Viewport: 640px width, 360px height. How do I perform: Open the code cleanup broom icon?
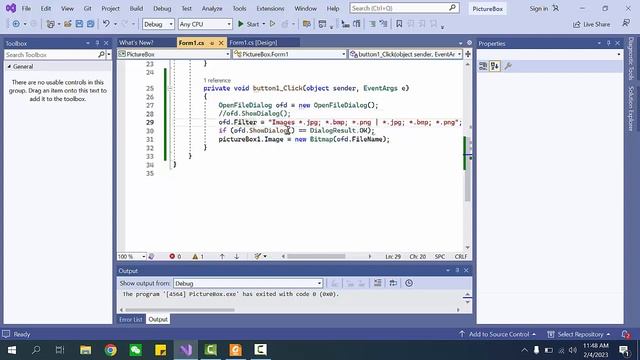258,256
